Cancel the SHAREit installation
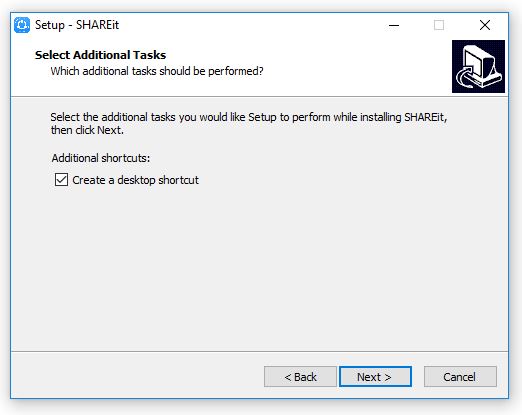 coord(460,377)
